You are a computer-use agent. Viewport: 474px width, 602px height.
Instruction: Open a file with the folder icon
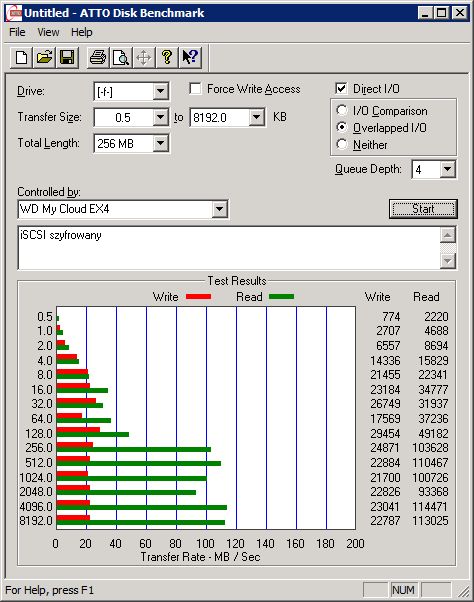click(x=45, y=58)
